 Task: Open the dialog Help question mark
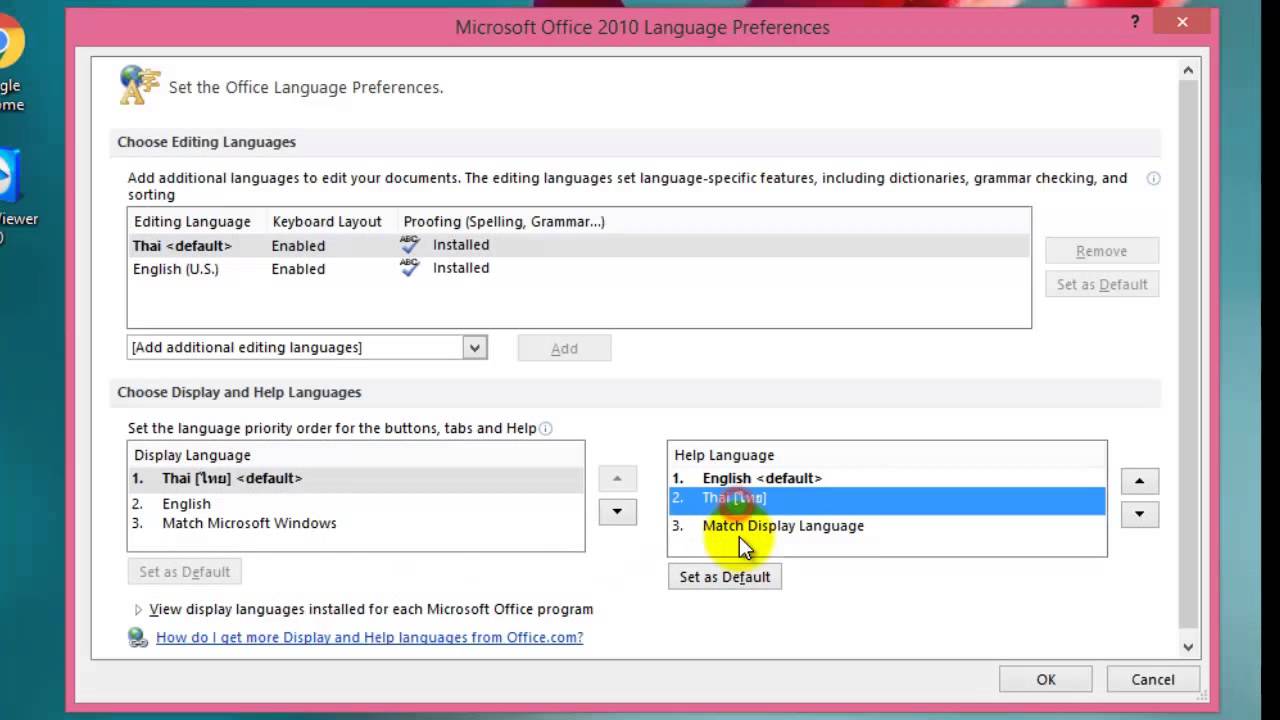coord(1135,22)
